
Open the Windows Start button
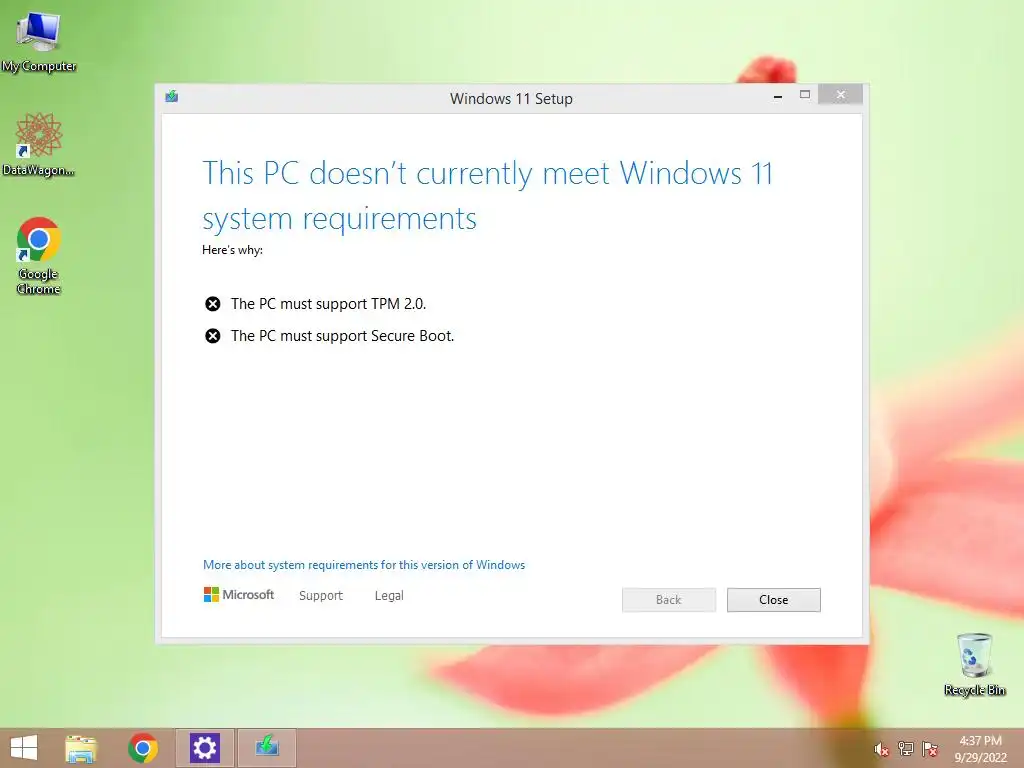point(24,748)
